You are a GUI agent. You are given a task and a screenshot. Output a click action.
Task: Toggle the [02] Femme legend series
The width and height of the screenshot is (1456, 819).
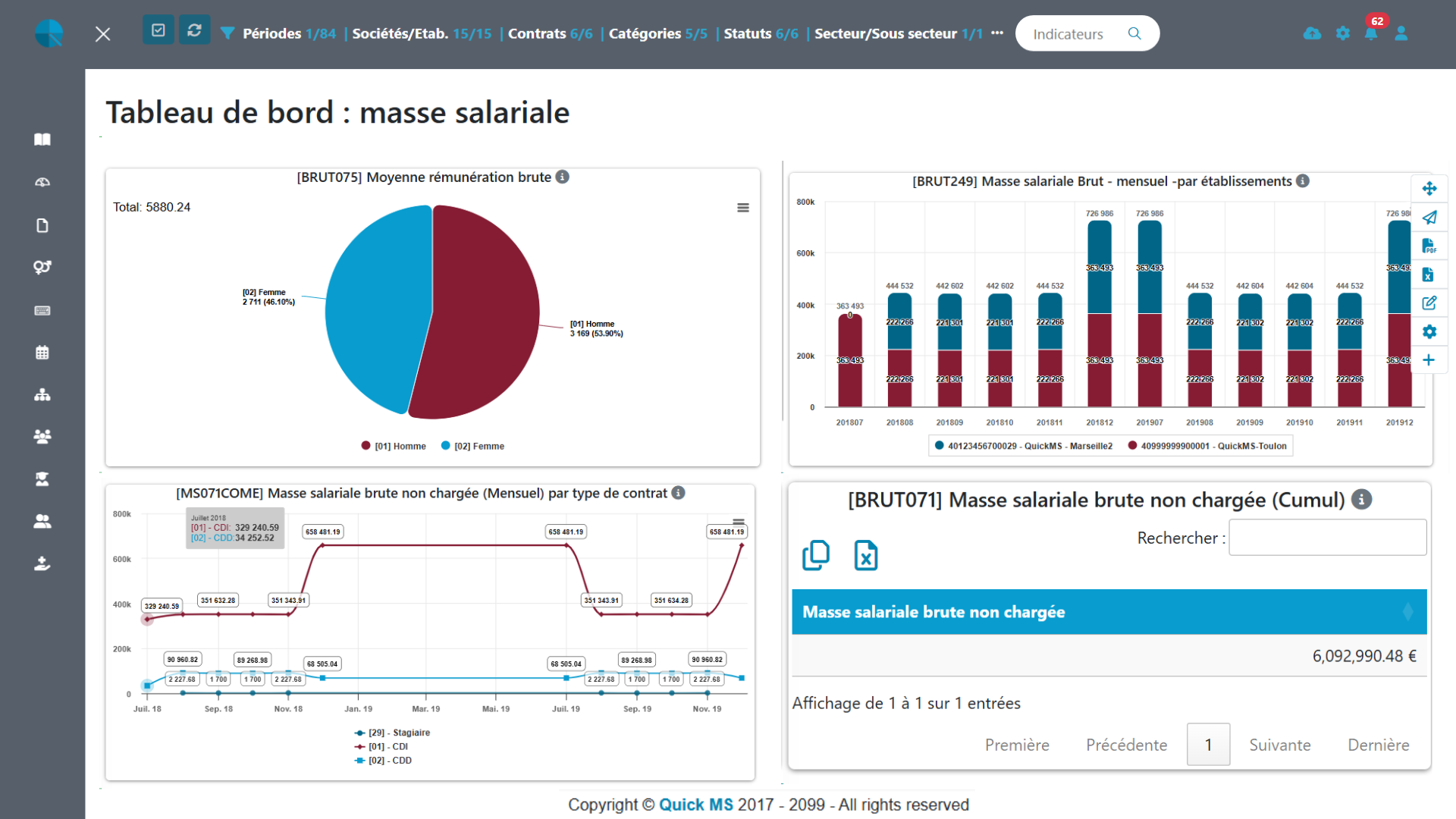click(x=472, y=446)
